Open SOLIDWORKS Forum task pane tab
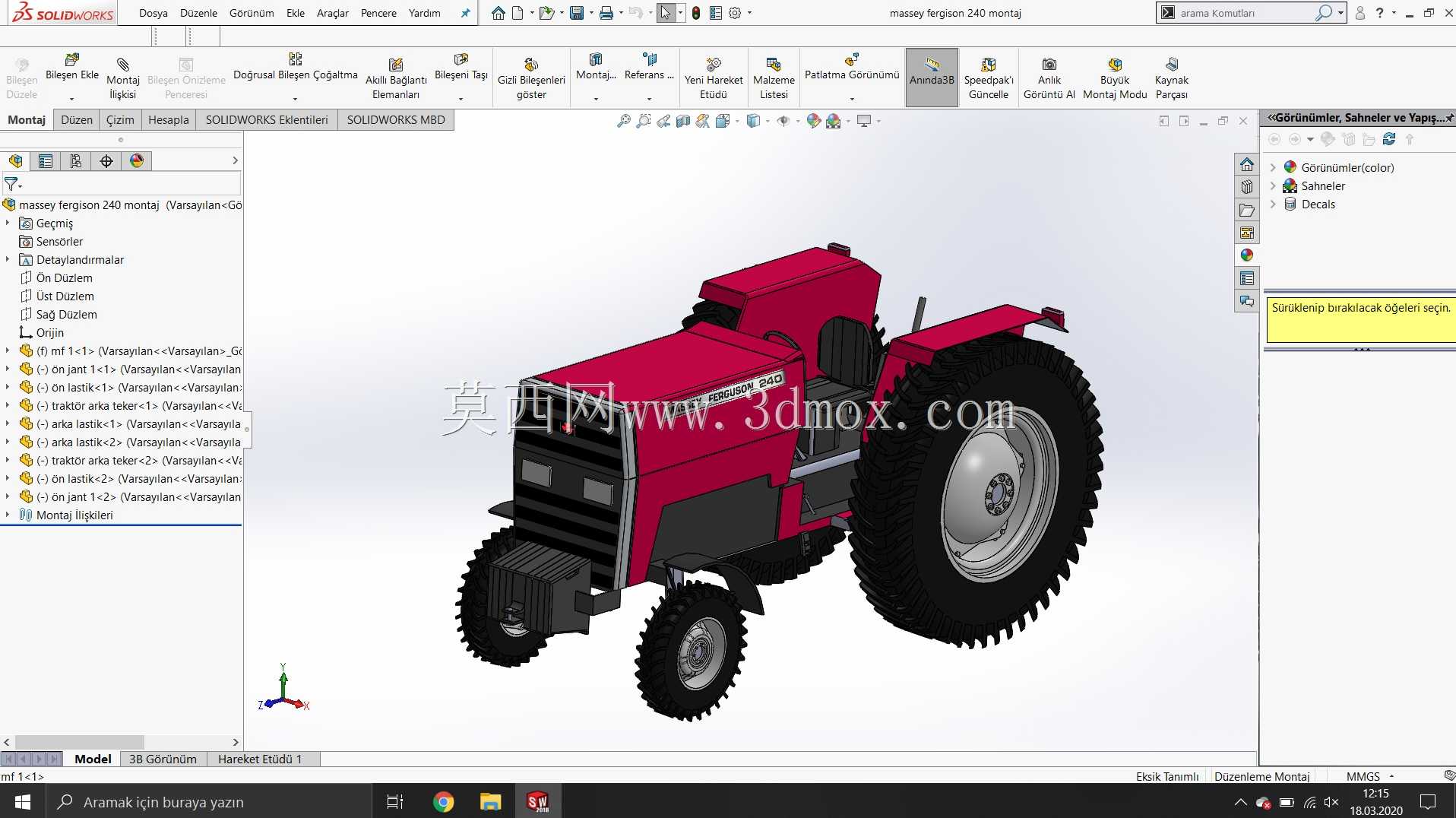 coord(1247,301)
